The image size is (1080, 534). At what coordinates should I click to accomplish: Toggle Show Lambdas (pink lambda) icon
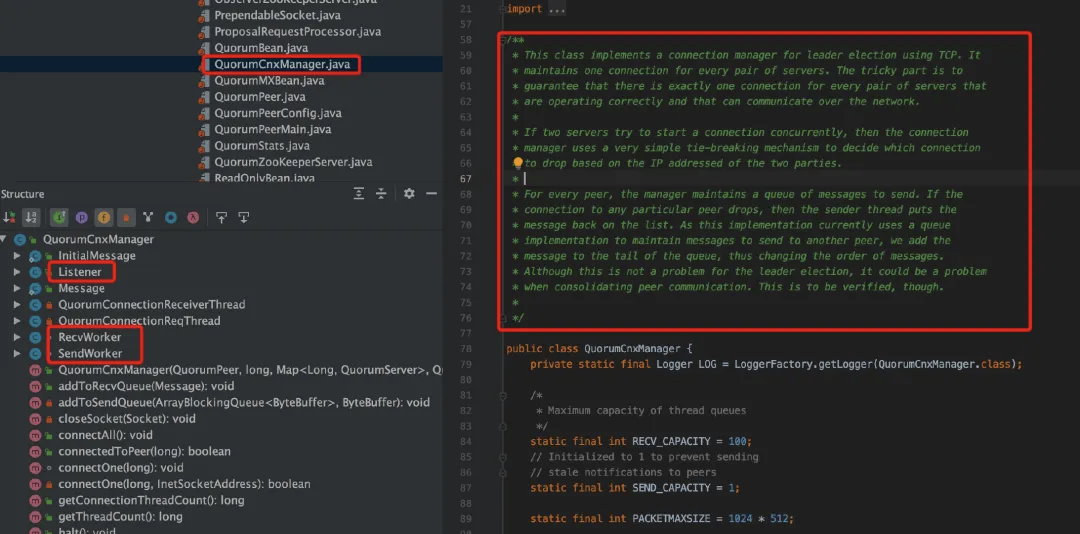[193, 217]
